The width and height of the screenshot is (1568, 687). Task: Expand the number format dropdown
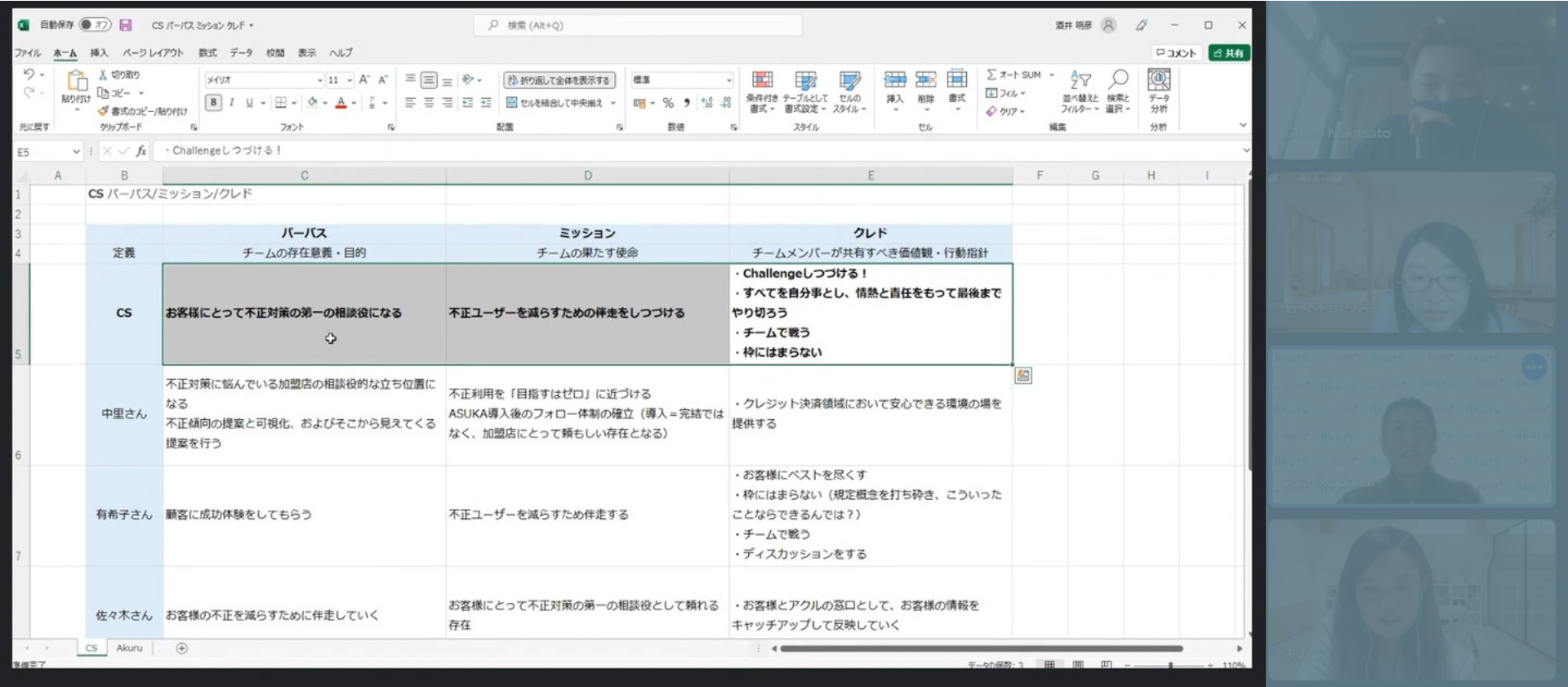(728, 80)
